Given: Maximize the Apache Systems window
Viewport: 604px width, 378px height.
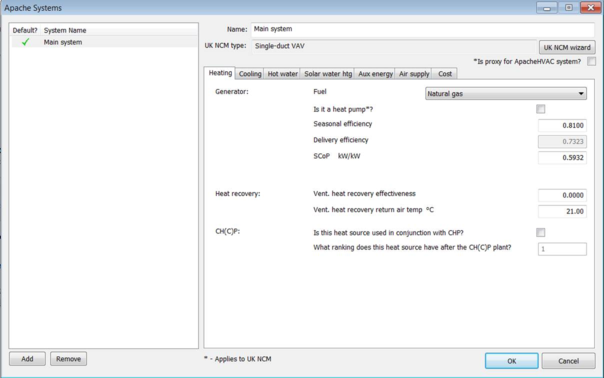Looking at the screenshot, I should point(569,8).
